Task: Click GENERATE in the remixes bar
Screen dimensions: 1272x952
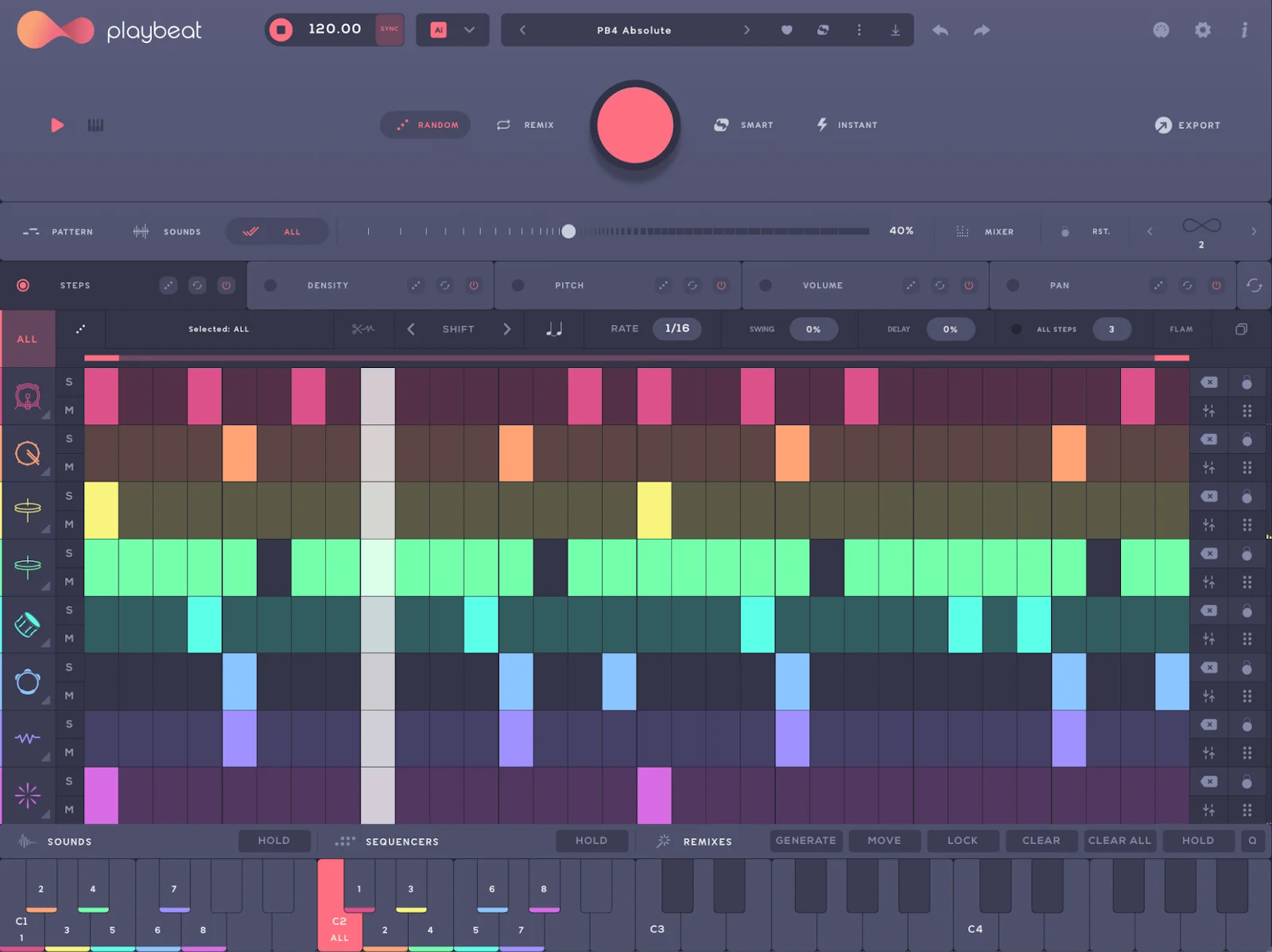Action: click(805, 841)
